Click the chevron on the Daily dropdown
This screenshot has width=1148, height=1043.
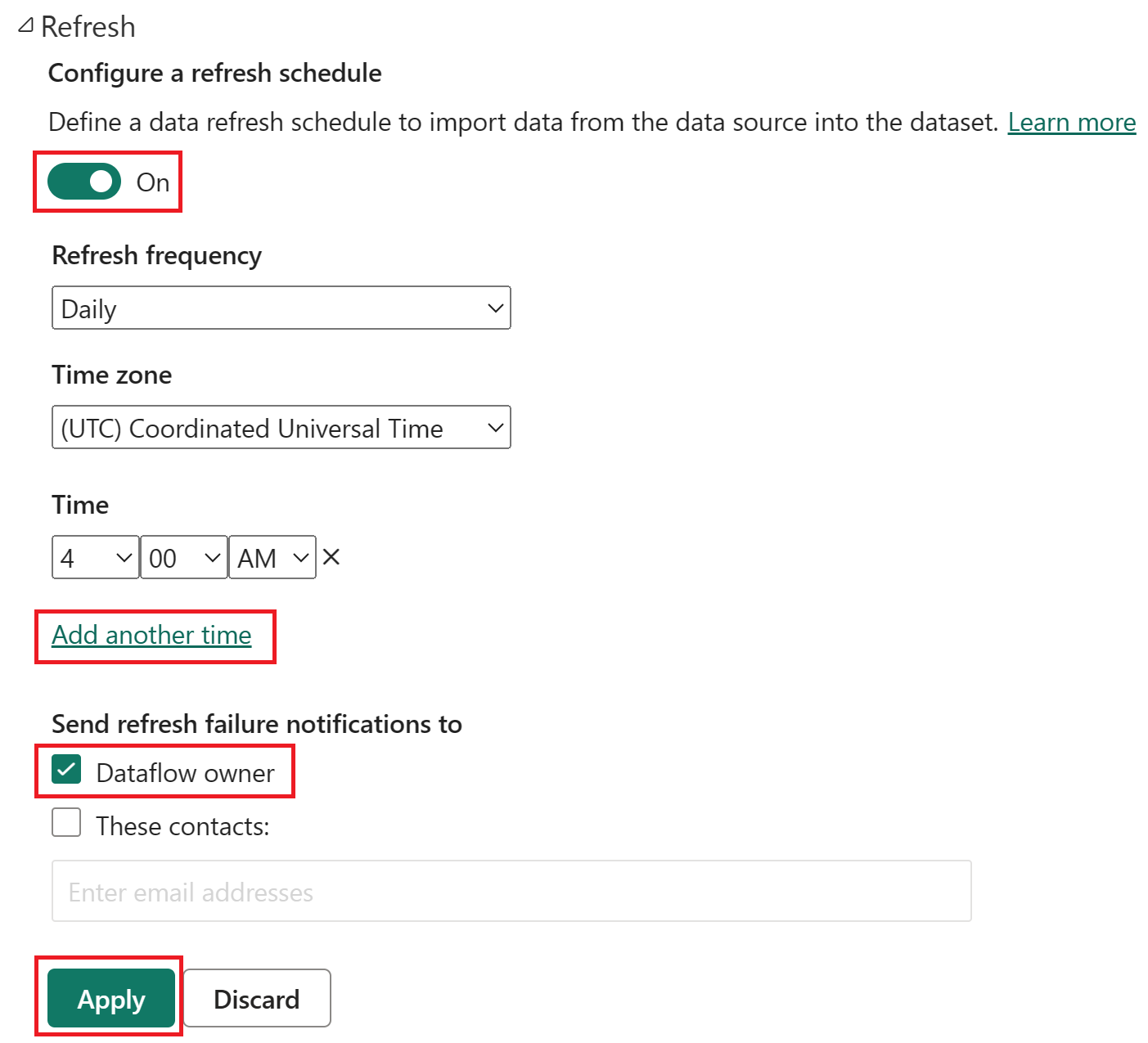pos(494,308)
